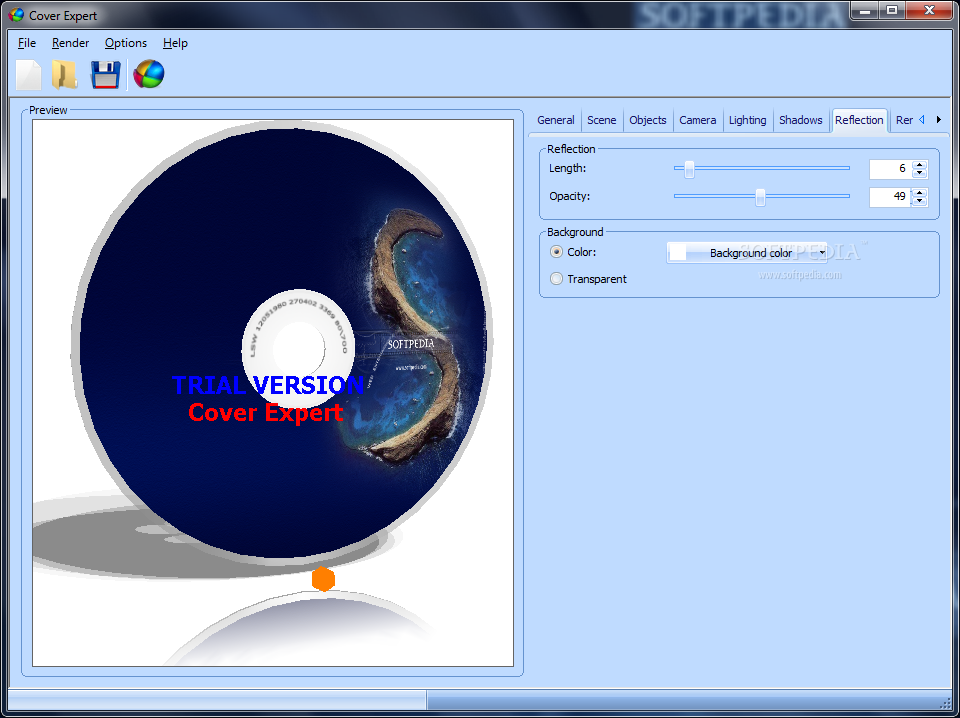Screen dimensions: 960x718
Task: Decrease Length with the down spinner
Action: click(x=920, y=174)
